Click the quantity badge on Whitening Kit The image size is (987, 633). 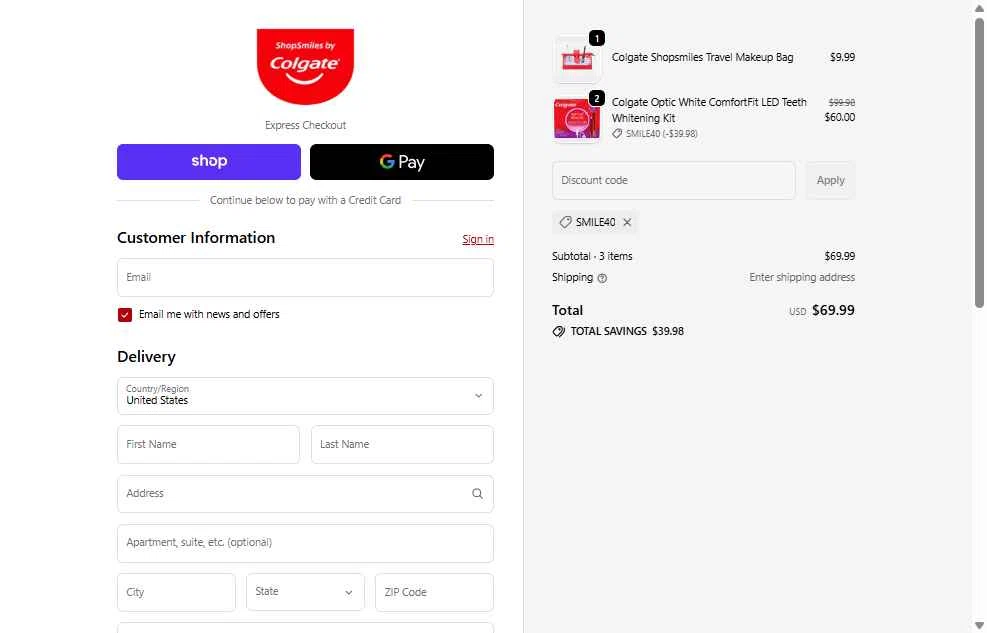coord(597,98)
